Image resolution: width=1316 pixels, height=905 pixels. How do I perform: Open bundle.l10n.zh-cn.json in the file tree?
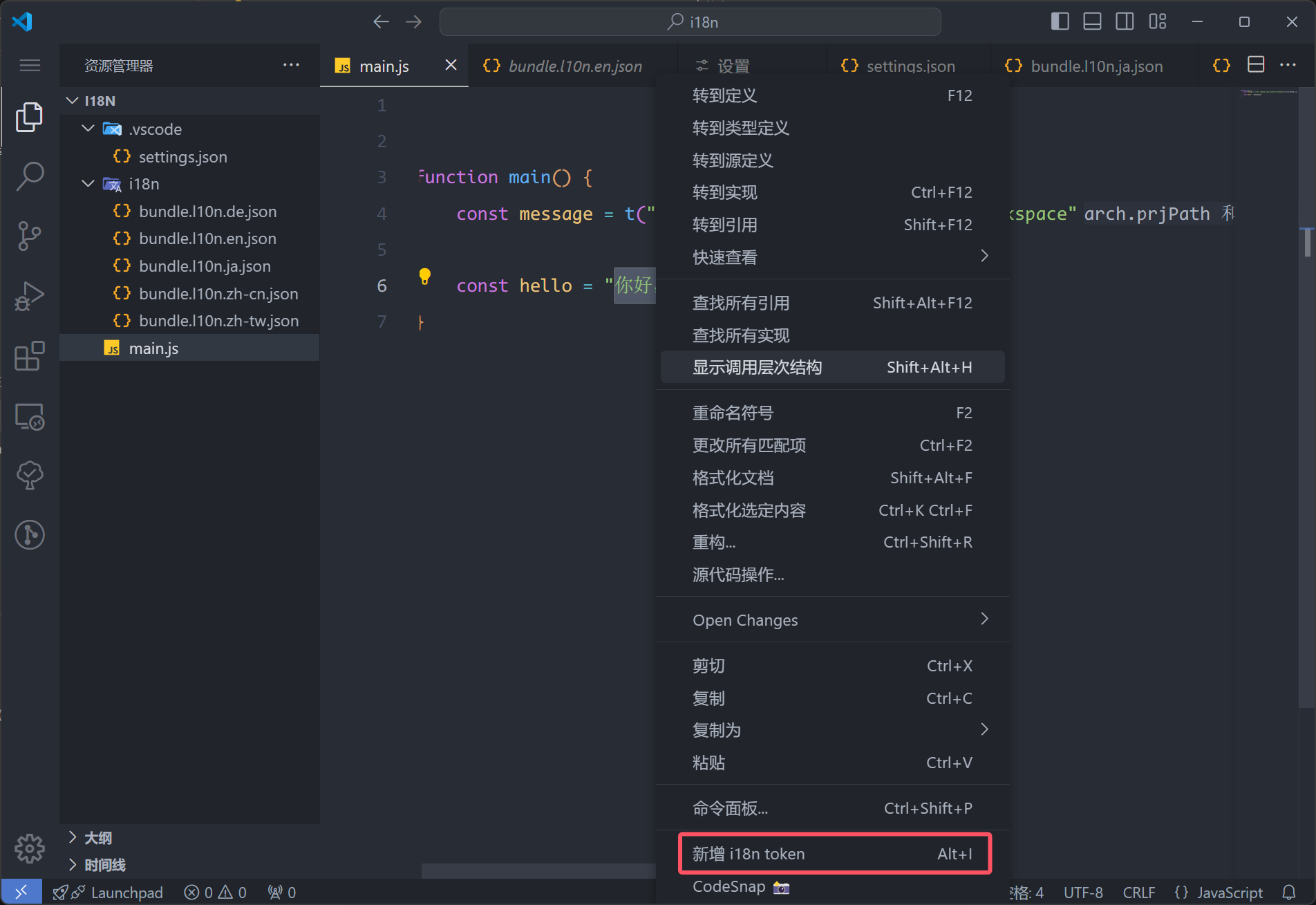tap(218, 293)
